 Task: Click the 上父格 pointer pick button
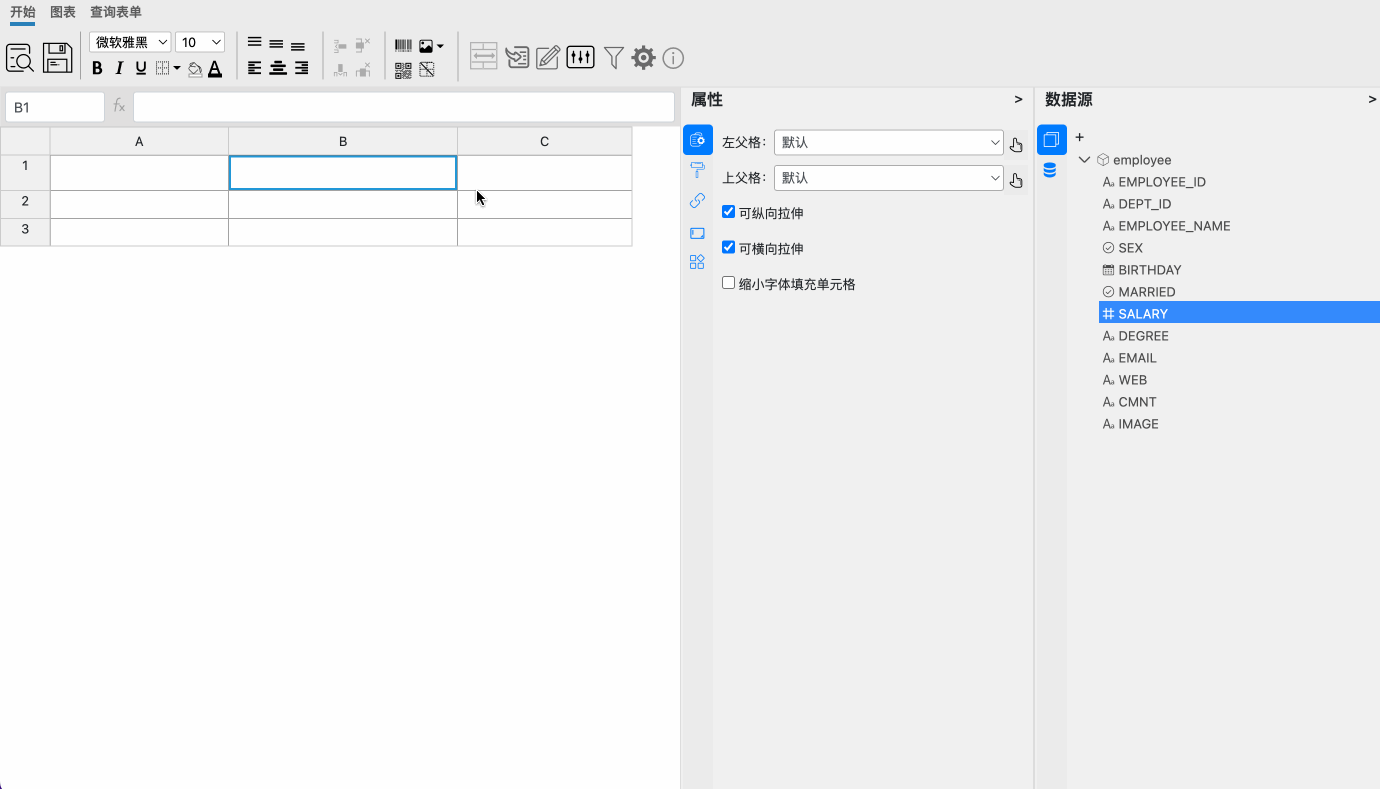(1016, 180)
